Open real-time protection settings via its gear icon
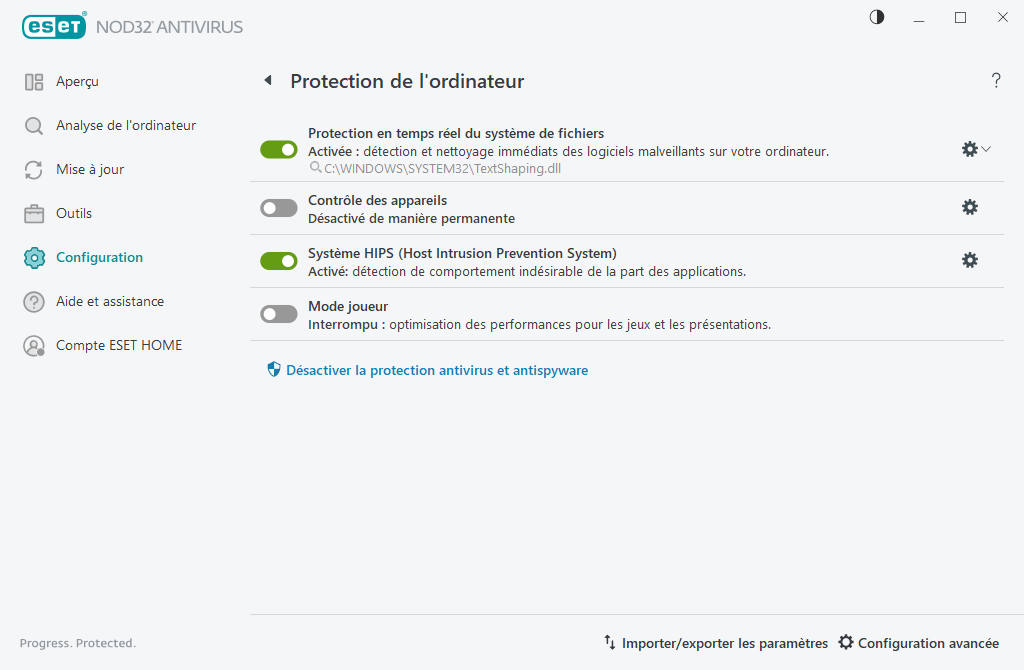 point(968,148)
